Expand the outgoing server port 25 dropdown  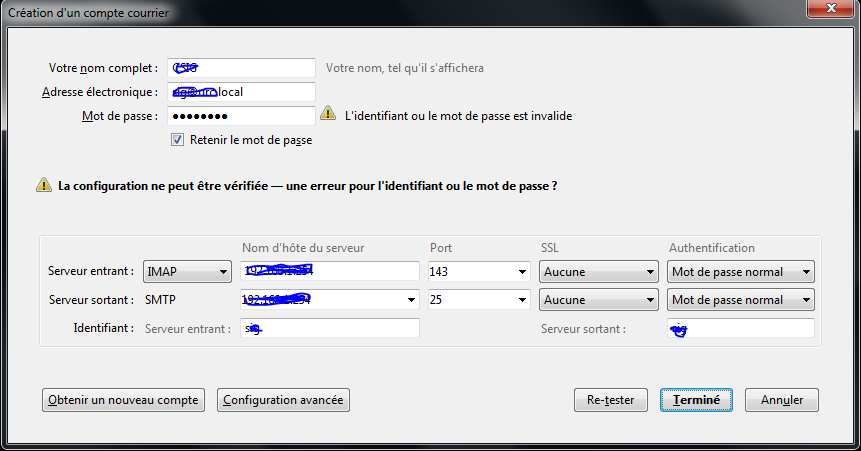click(x=522, y=300)
